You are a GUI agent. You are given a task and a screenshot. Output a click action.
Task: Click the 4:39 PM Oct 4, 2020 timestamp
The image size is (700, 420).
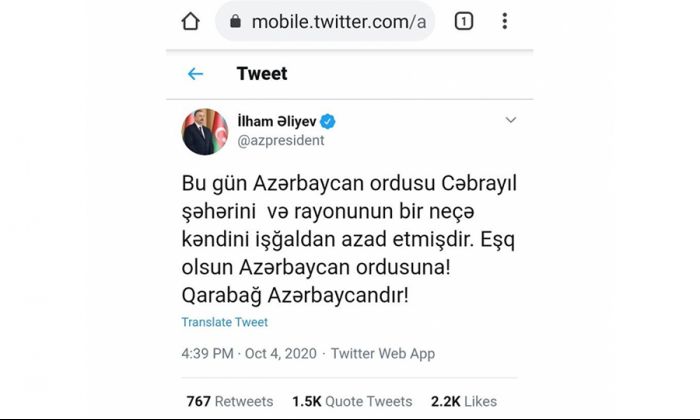pyautogui.click(x=249, y=353)
